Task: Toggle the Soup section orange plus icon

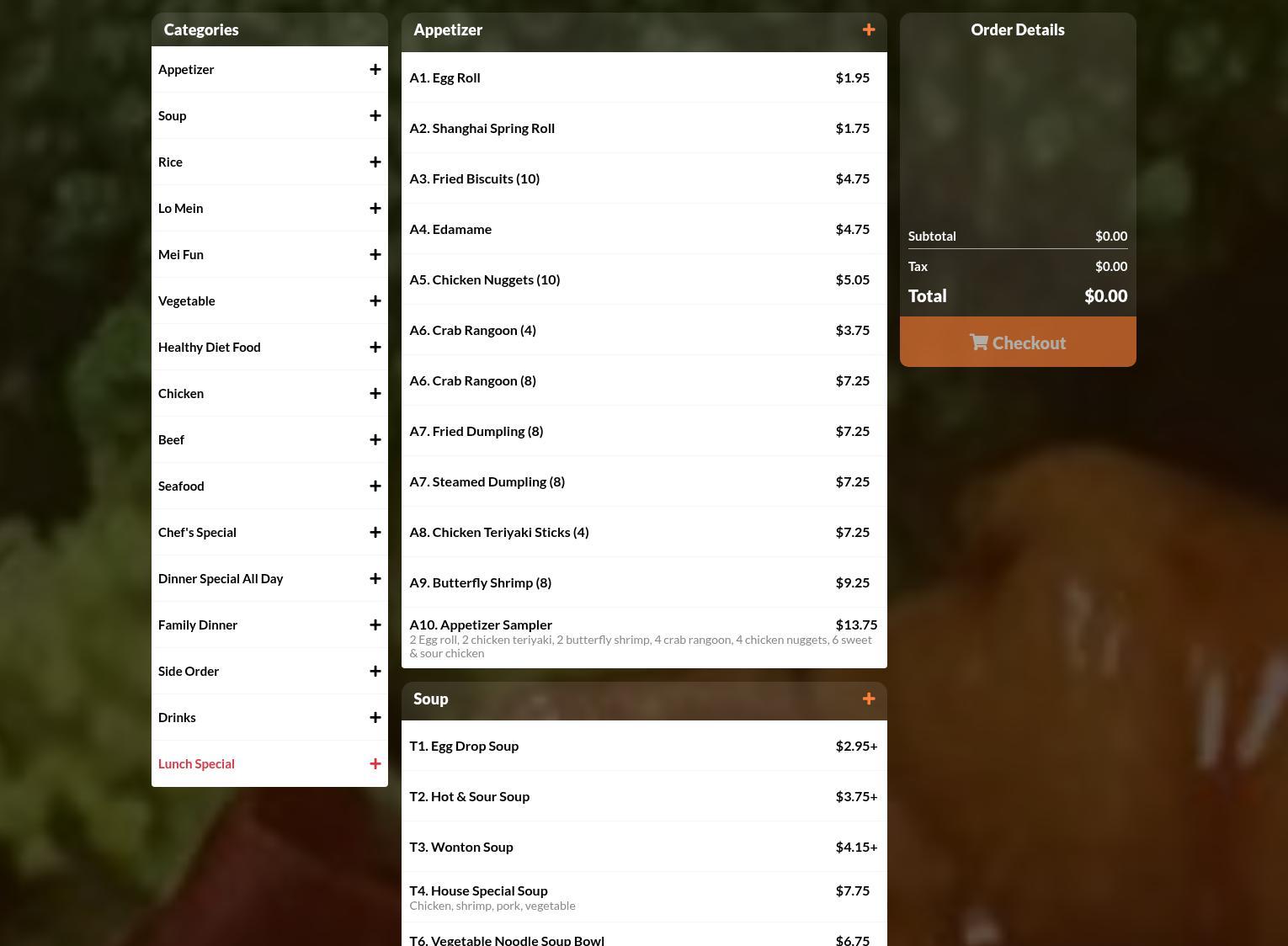Action: tap(869, 699)
